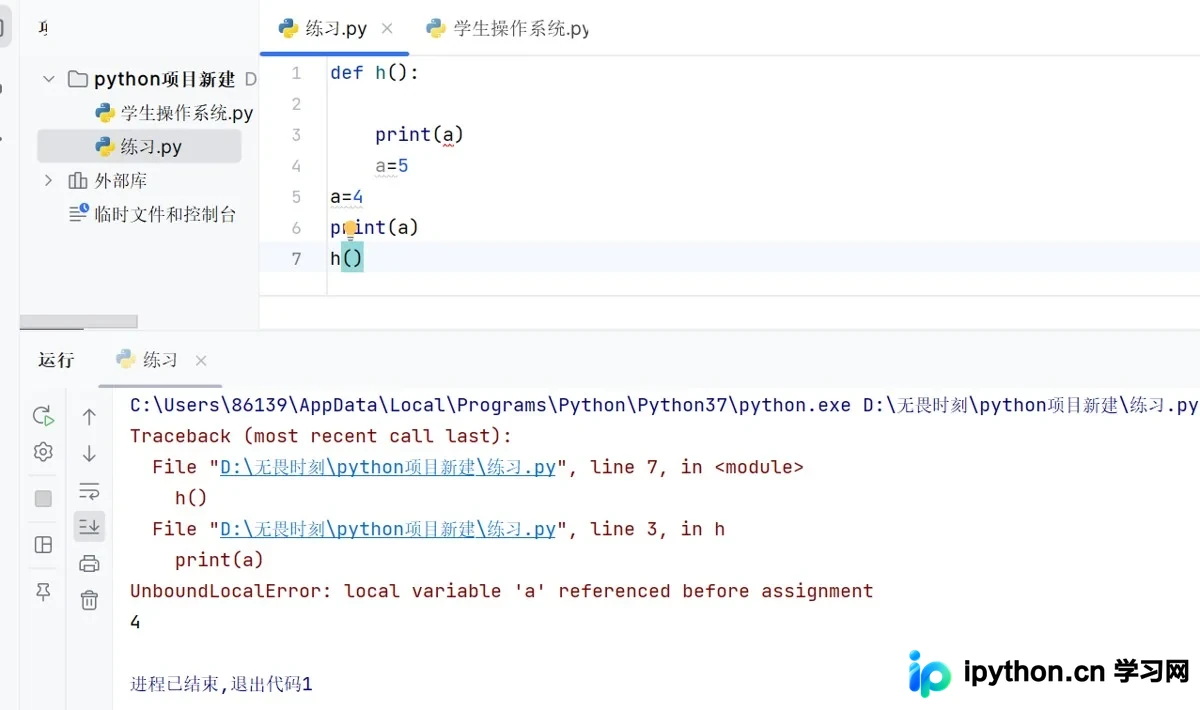Click the 'h()' call on line 7
This screenshot has width=1200, height=710.
(x=347, y=259)
